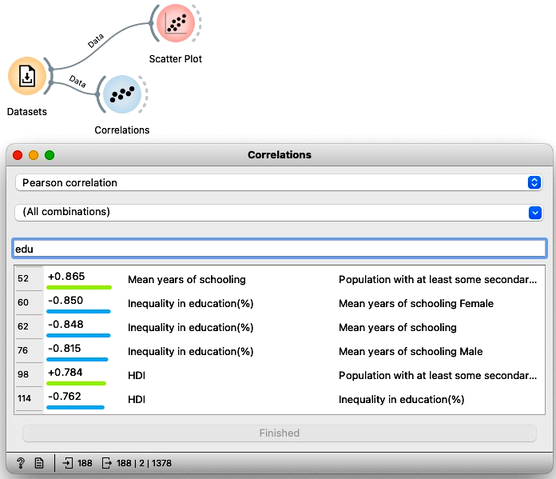Click the Finished progress button
556x479 pixels.
pos(279,433)
